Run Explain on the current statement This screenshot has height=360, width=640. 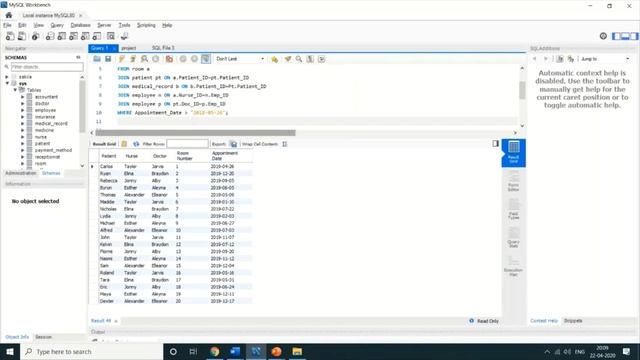144,59
